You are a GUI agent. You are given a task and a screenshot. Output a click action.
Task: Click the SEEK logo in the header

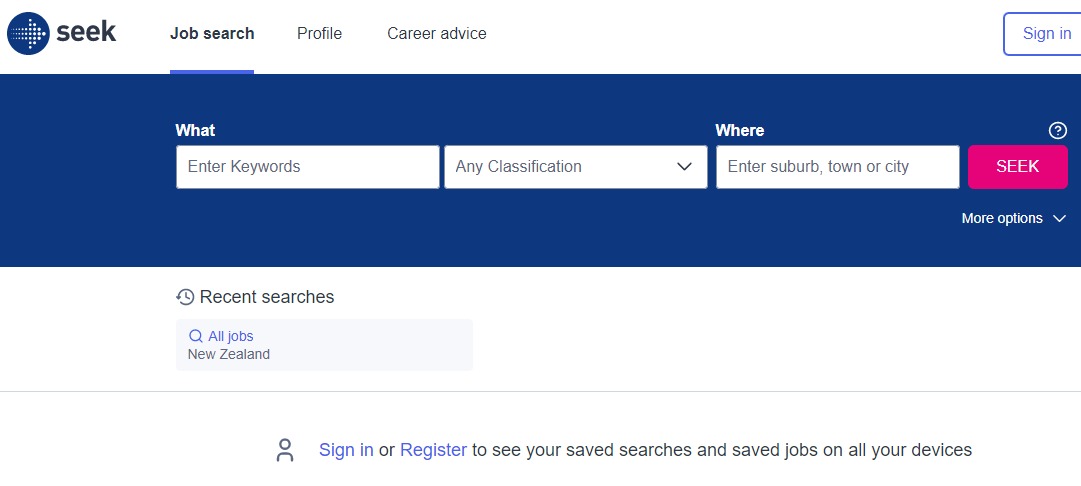(62, 33)
